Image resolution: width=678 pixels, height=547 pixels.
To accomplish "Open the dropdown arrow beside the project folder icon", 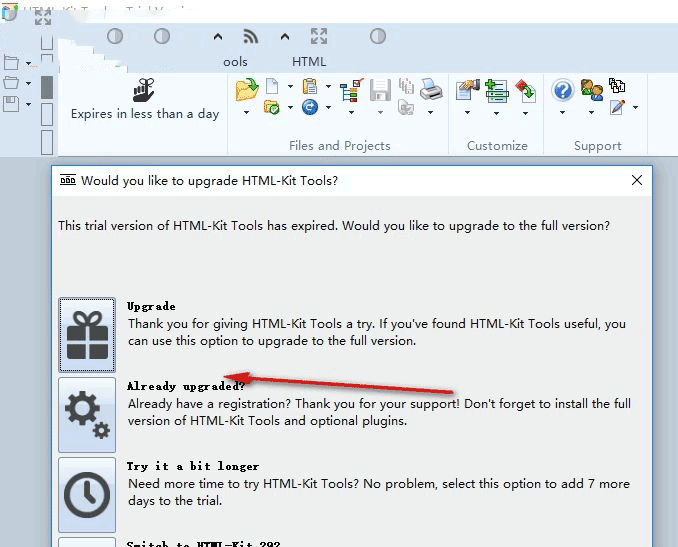I will click(290, 107).
